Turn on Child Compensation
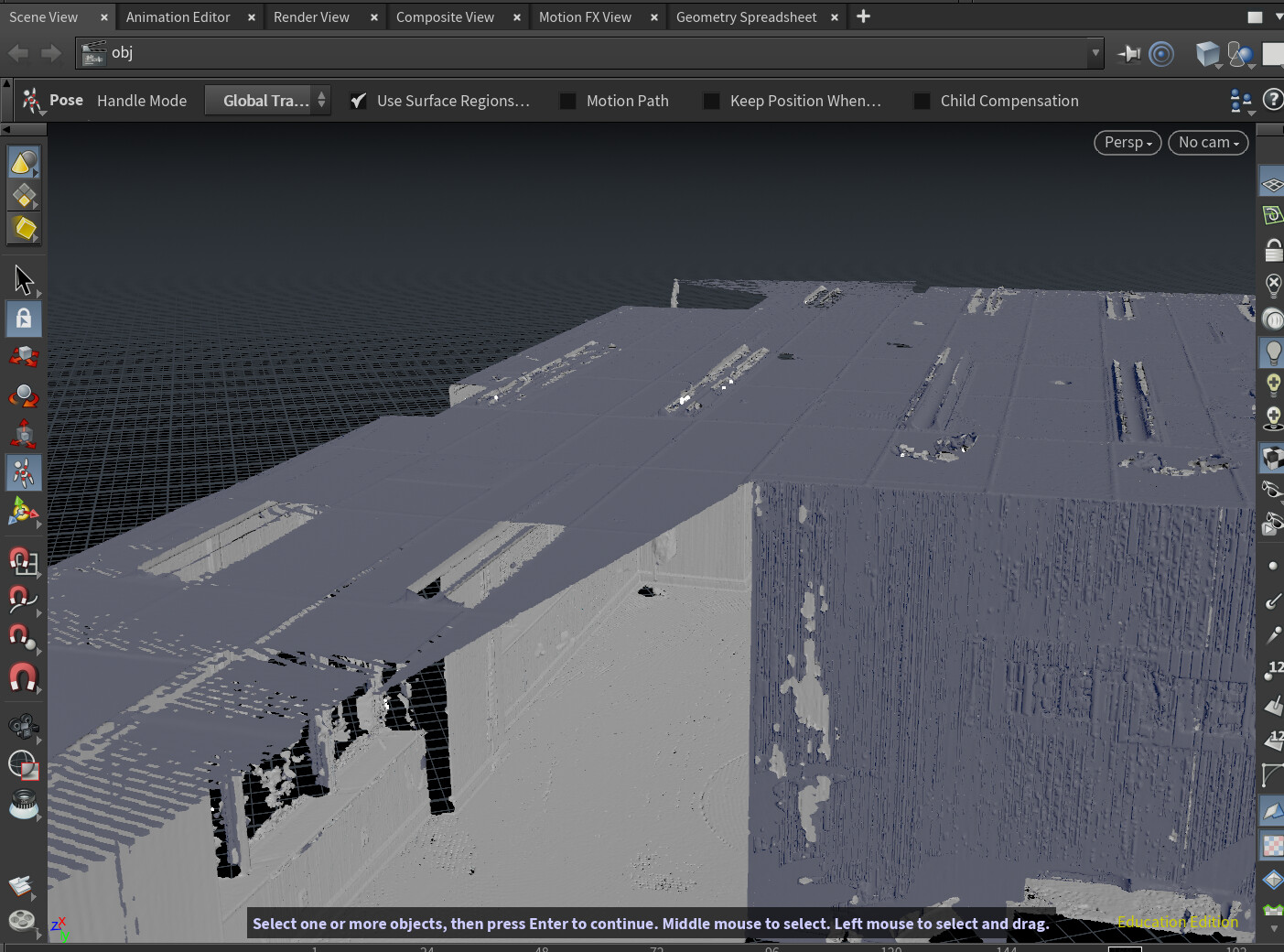 pos(922,101)
